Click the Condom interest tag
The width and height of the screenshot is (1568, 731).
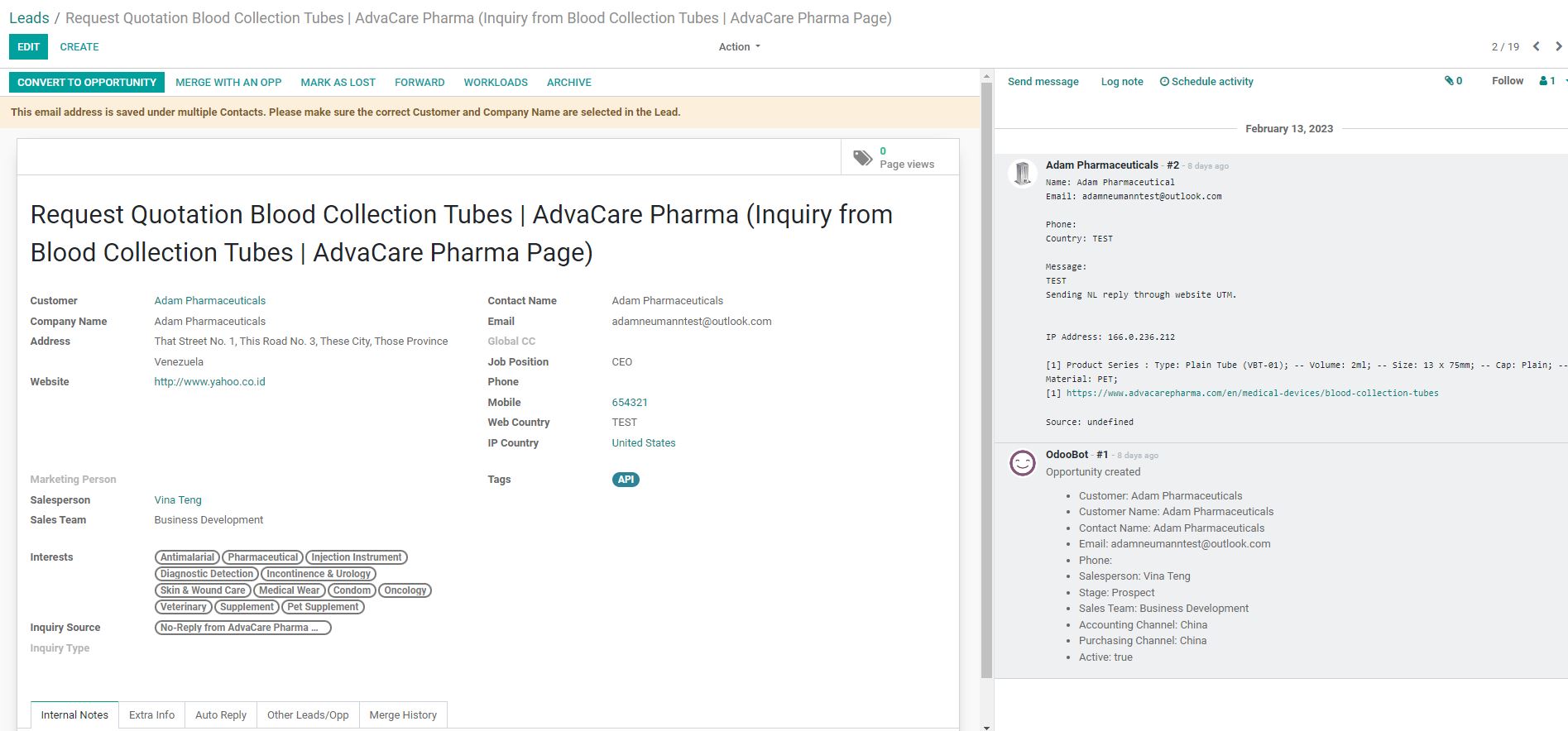pos(352,590)
